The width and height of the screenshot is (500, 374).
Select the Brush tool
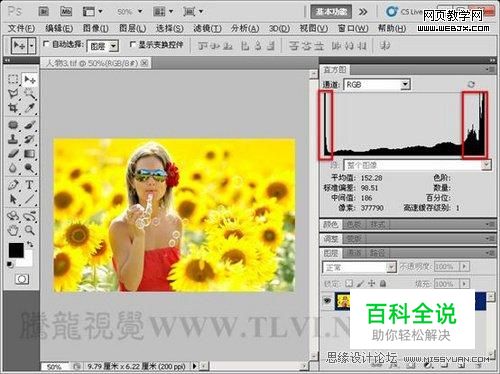tap(30, 125)
